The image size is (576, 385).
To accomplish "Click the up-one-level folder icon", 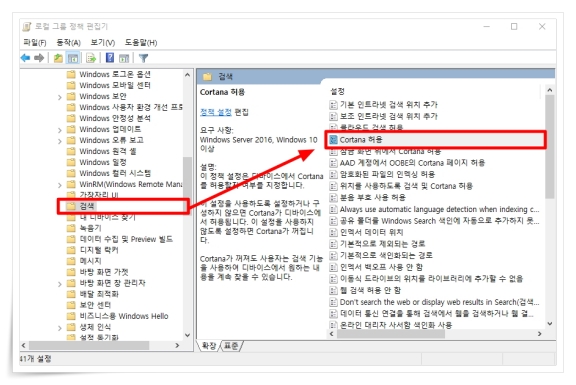I will tap(58, 58).
